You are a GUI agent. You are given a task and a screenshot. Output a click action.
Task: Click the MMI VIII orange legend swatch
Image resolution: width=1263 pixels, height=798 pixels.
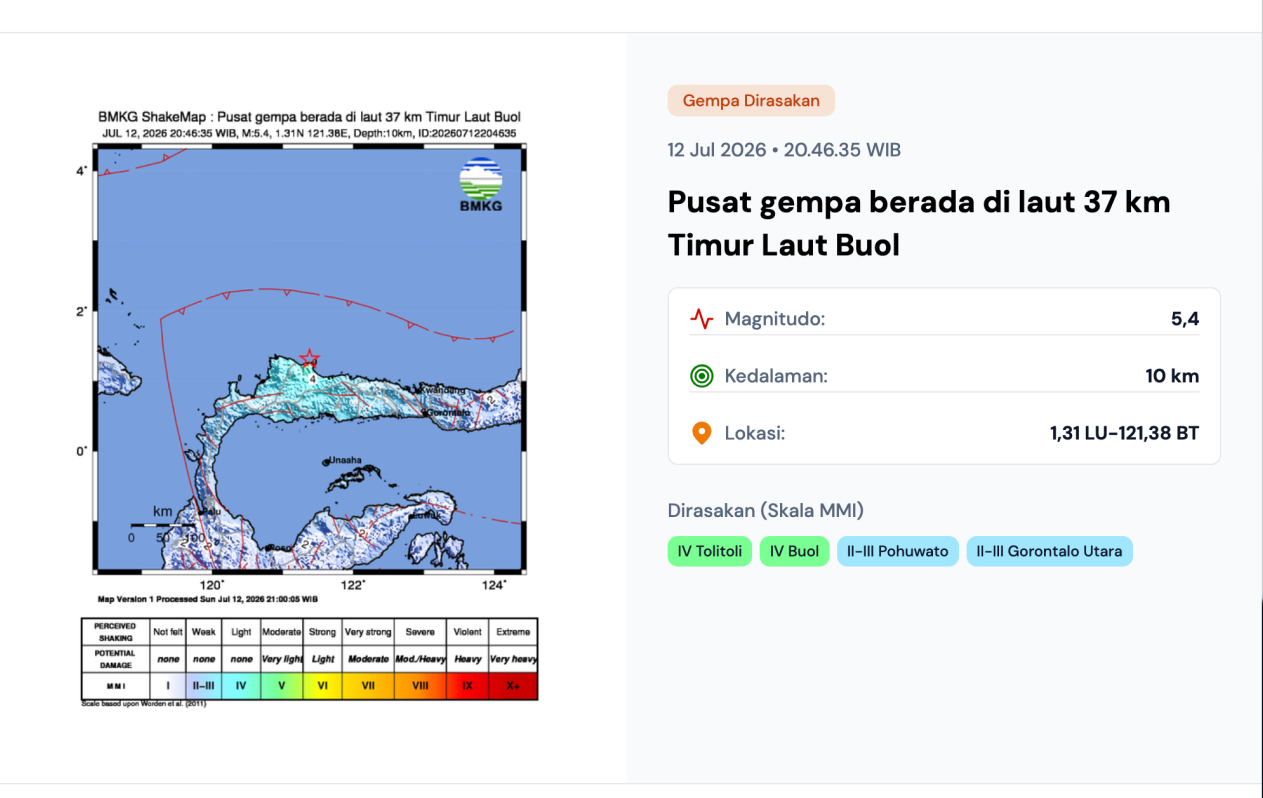420,686
